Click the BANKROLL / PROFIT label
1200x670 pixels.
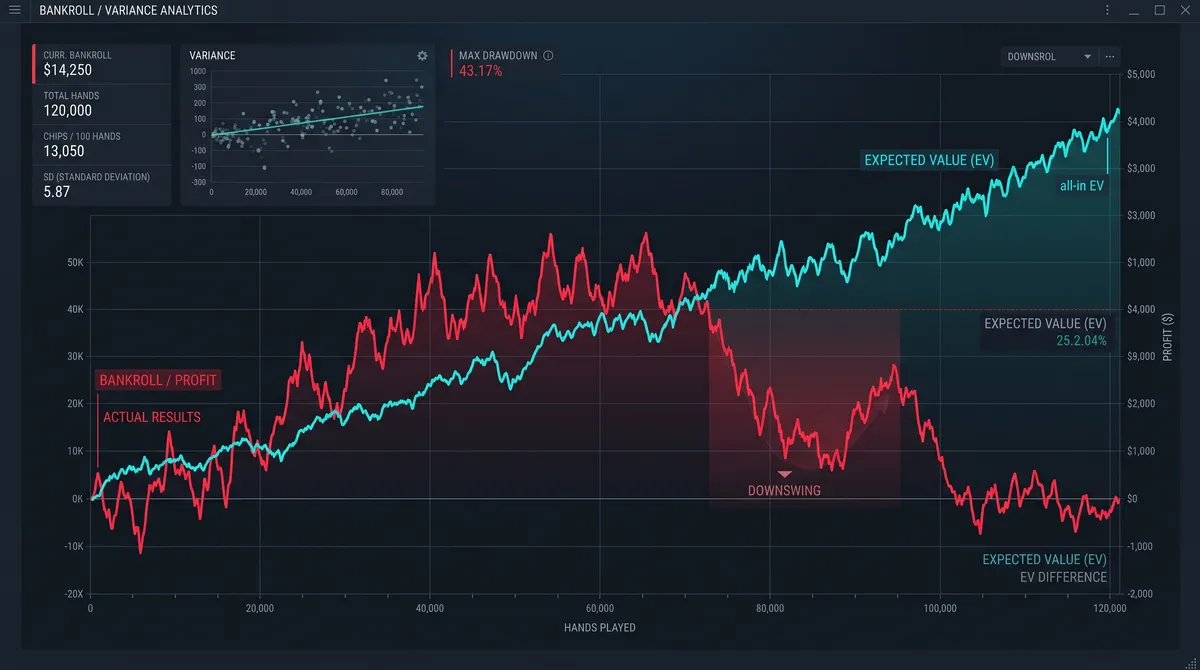point(158,381)
